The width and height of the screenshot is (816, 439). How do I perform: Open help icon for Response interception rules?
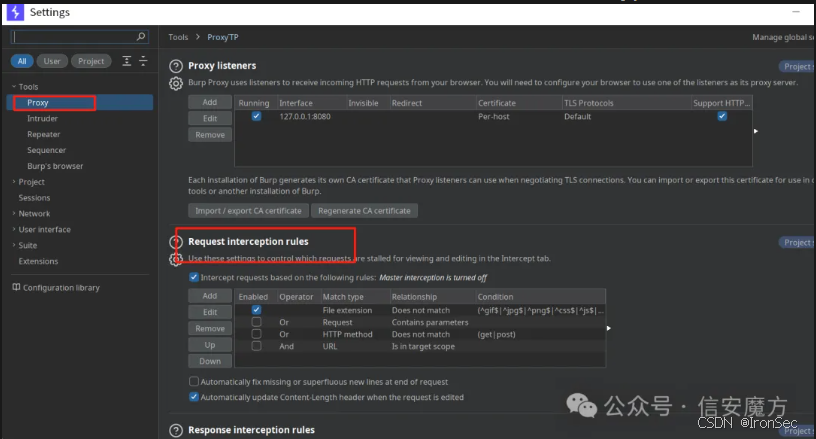pyautogui.click(x=176, y=430)
